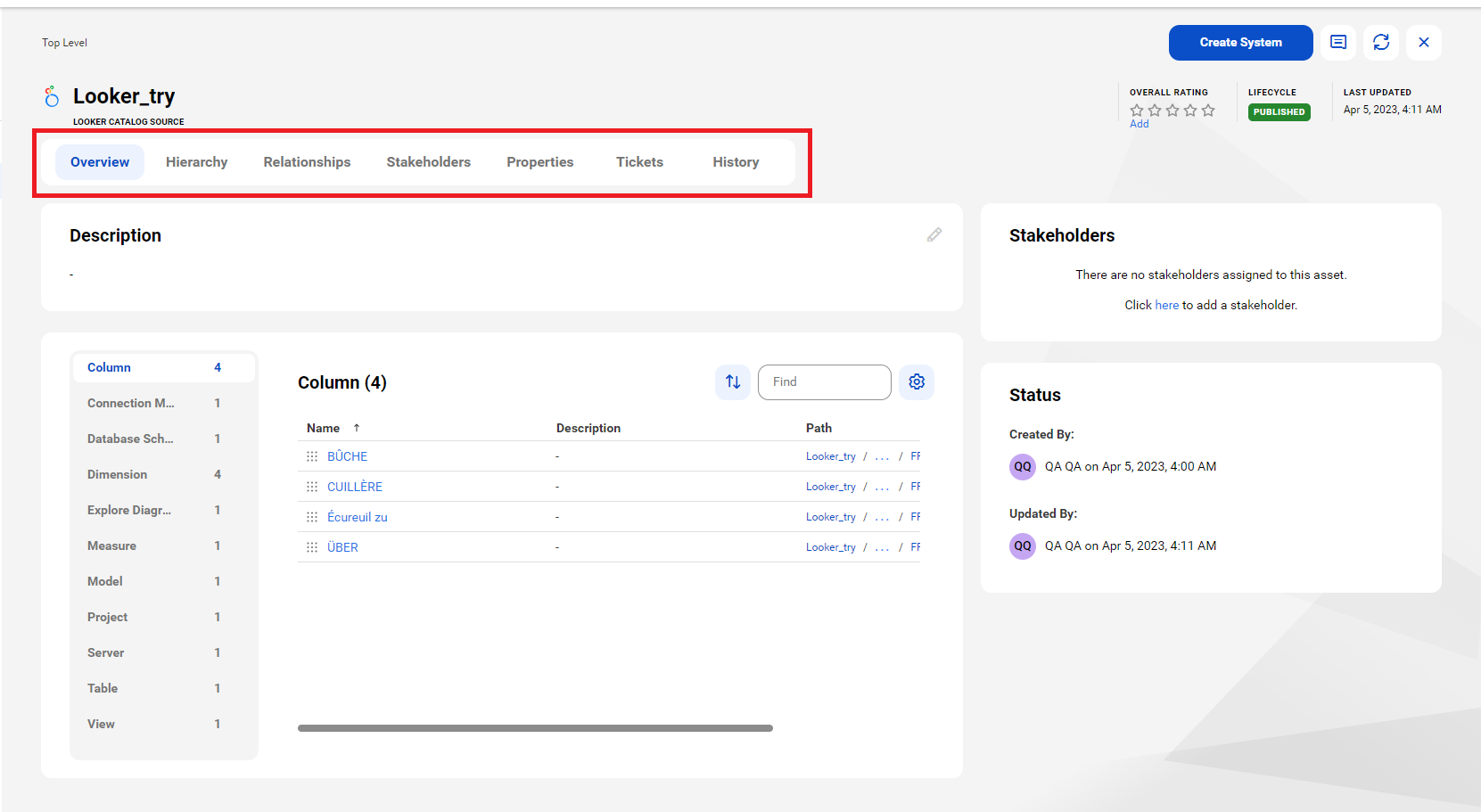Screen dimensions: 1481x812
Task: Click QQ avatar under Created By
Action: pos(1023,467)
